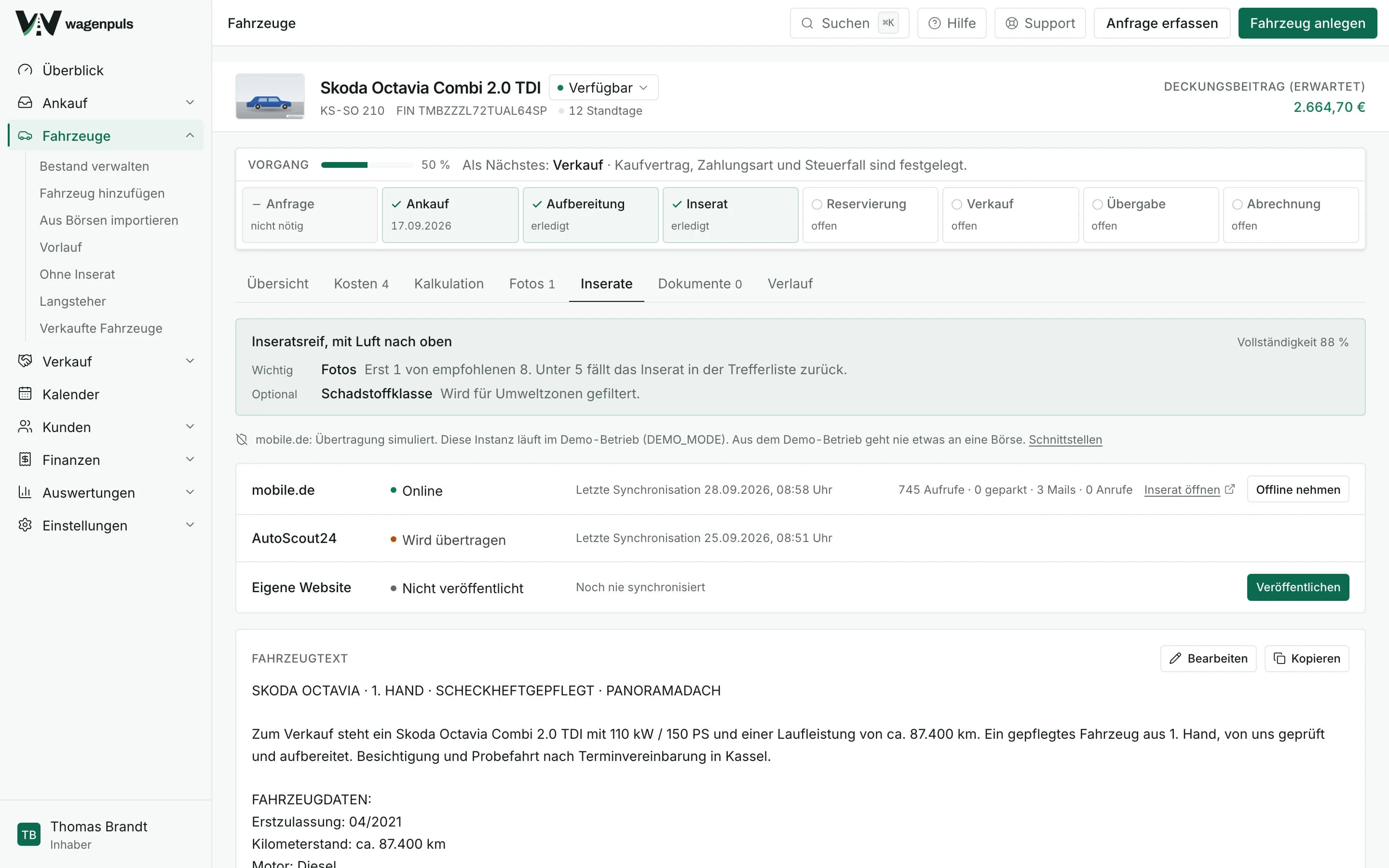Image resolution: width=1389 pixels, height=868 pixels.
Task: Click the Einstellungen gear icon
Action: (25, 525)
